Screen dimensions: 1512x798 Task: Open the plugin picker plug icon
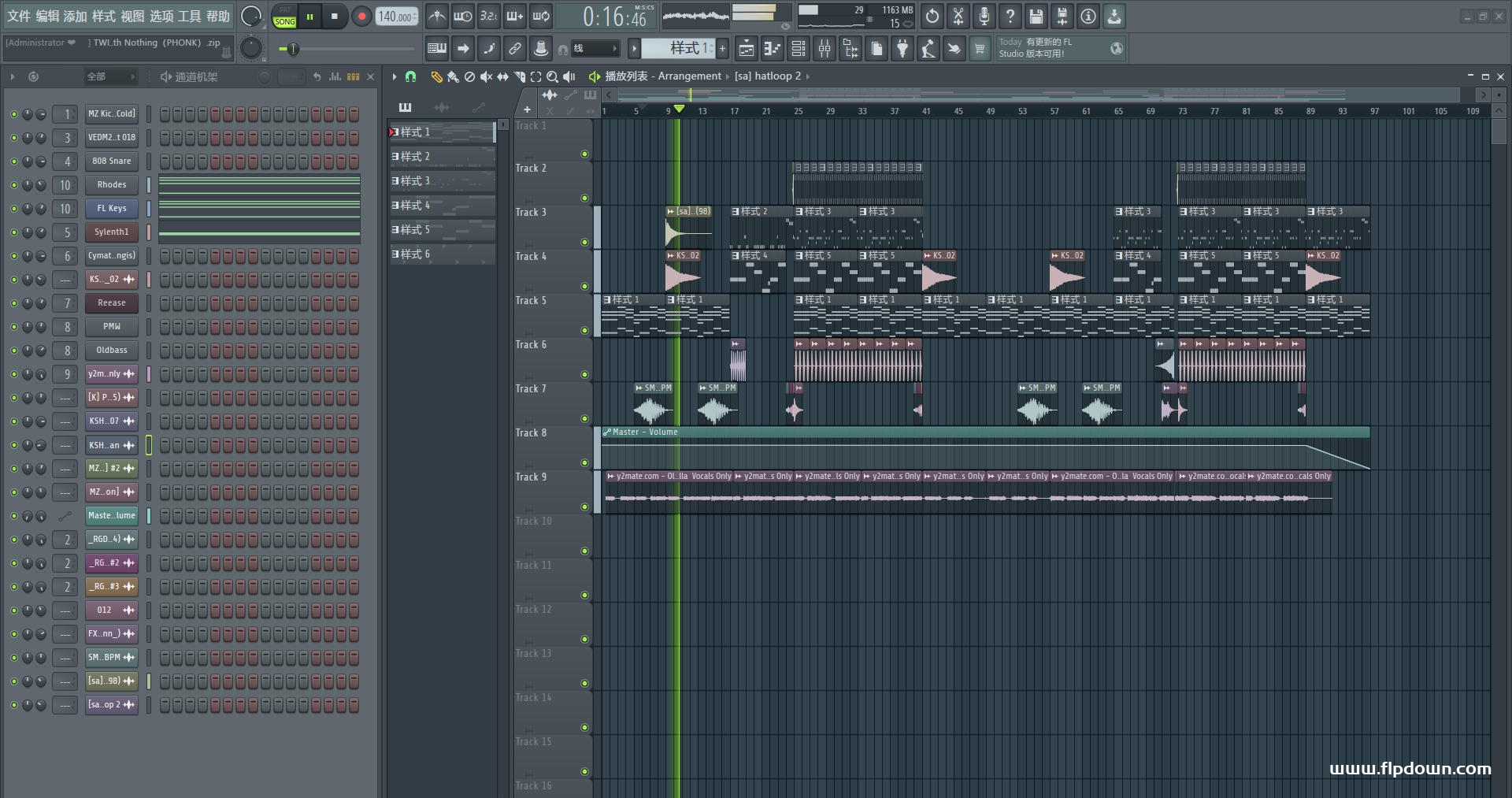point(902,49)
